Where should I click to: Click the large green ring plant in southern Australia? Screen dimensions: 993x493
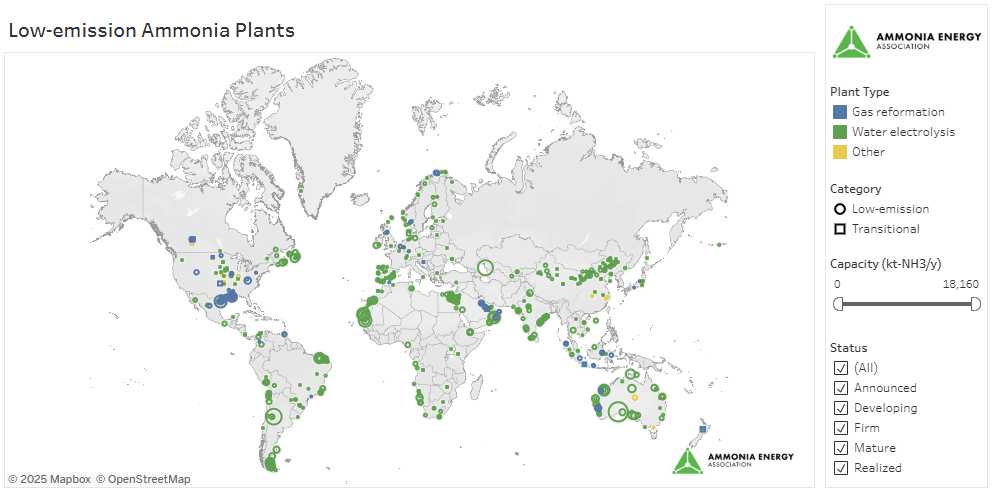point(618,412)
